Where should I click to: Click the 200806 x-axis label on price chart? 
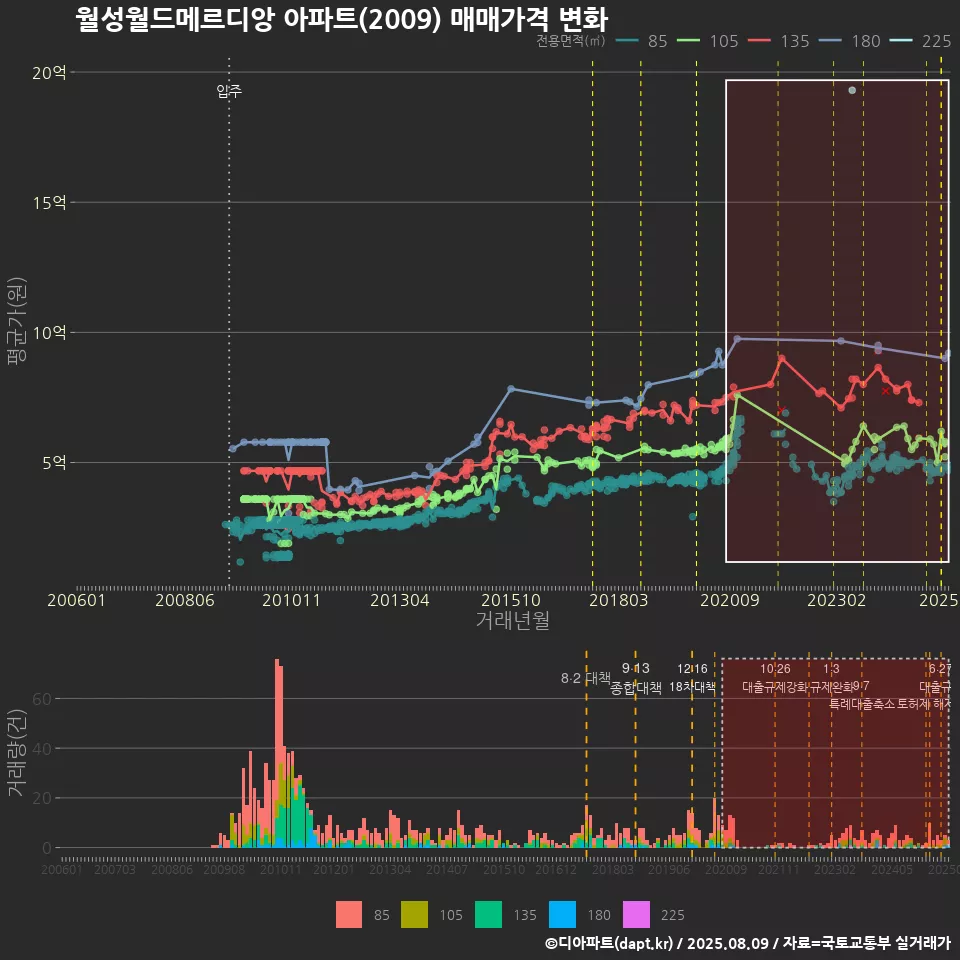pyautogui.click(x=184, y=600)
